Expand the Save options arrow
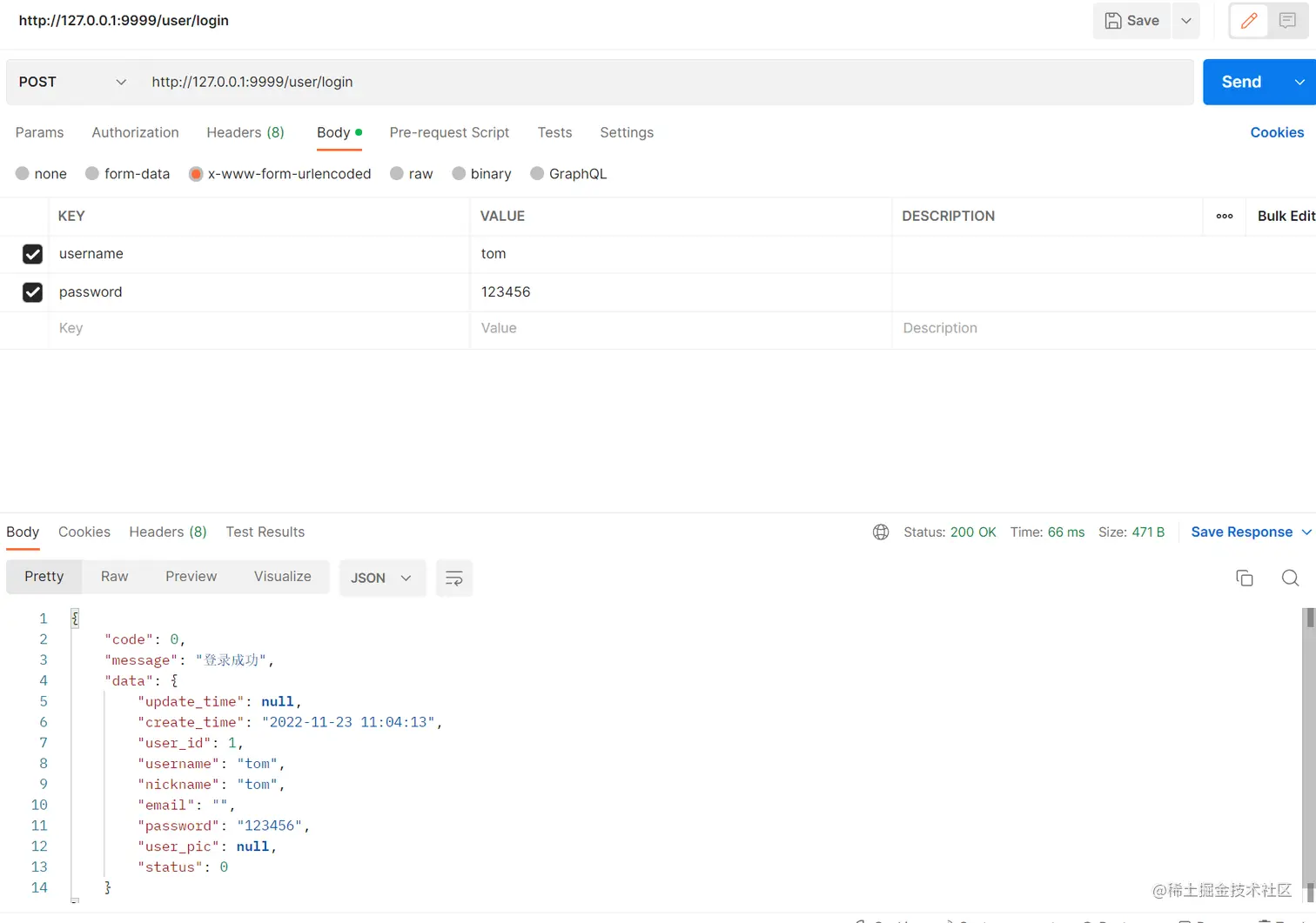The height and width of the screenshot is (923, 1316). click(x=1185, y=21)
